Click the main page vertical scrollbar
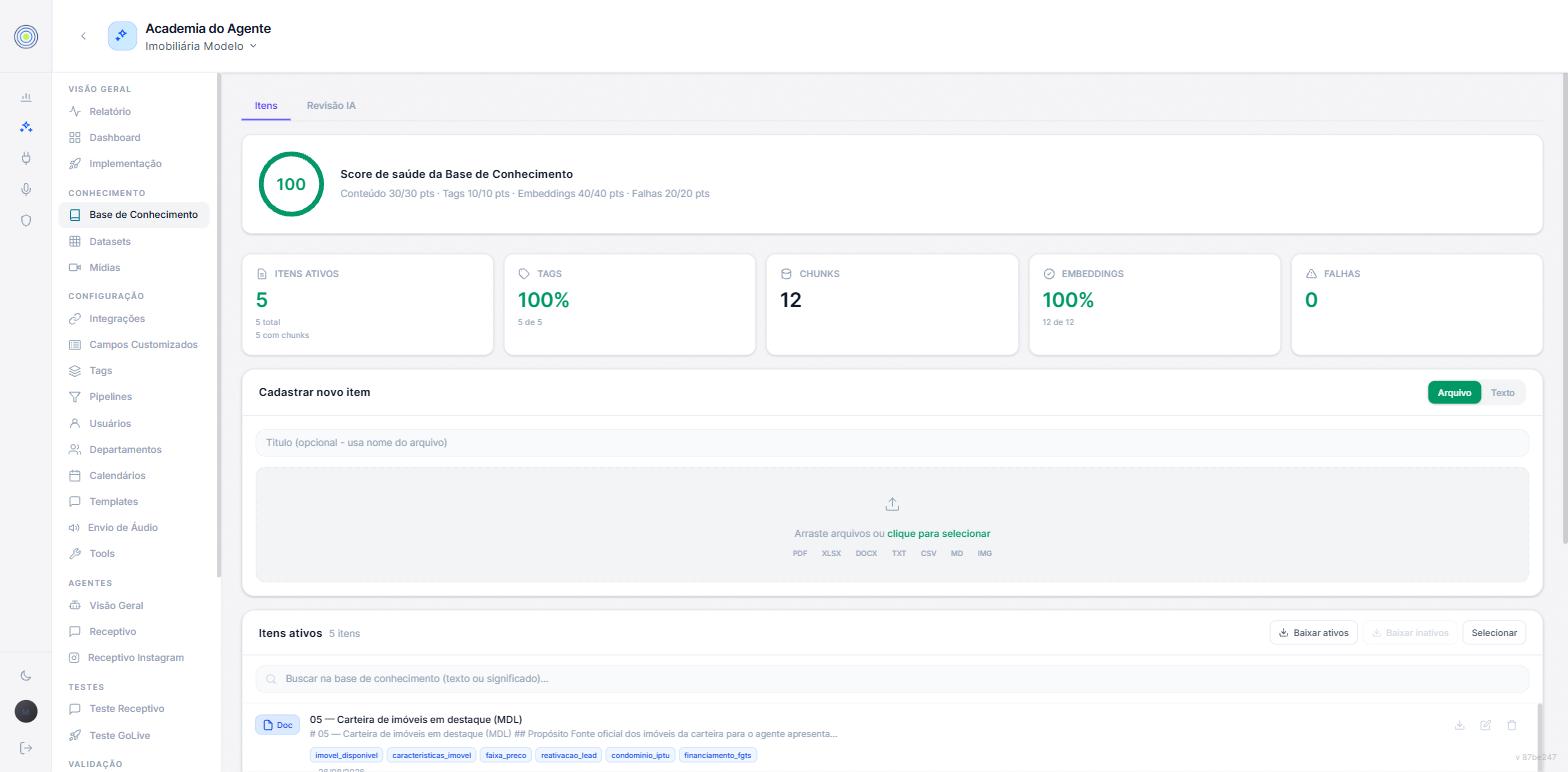 [1564, 309]
